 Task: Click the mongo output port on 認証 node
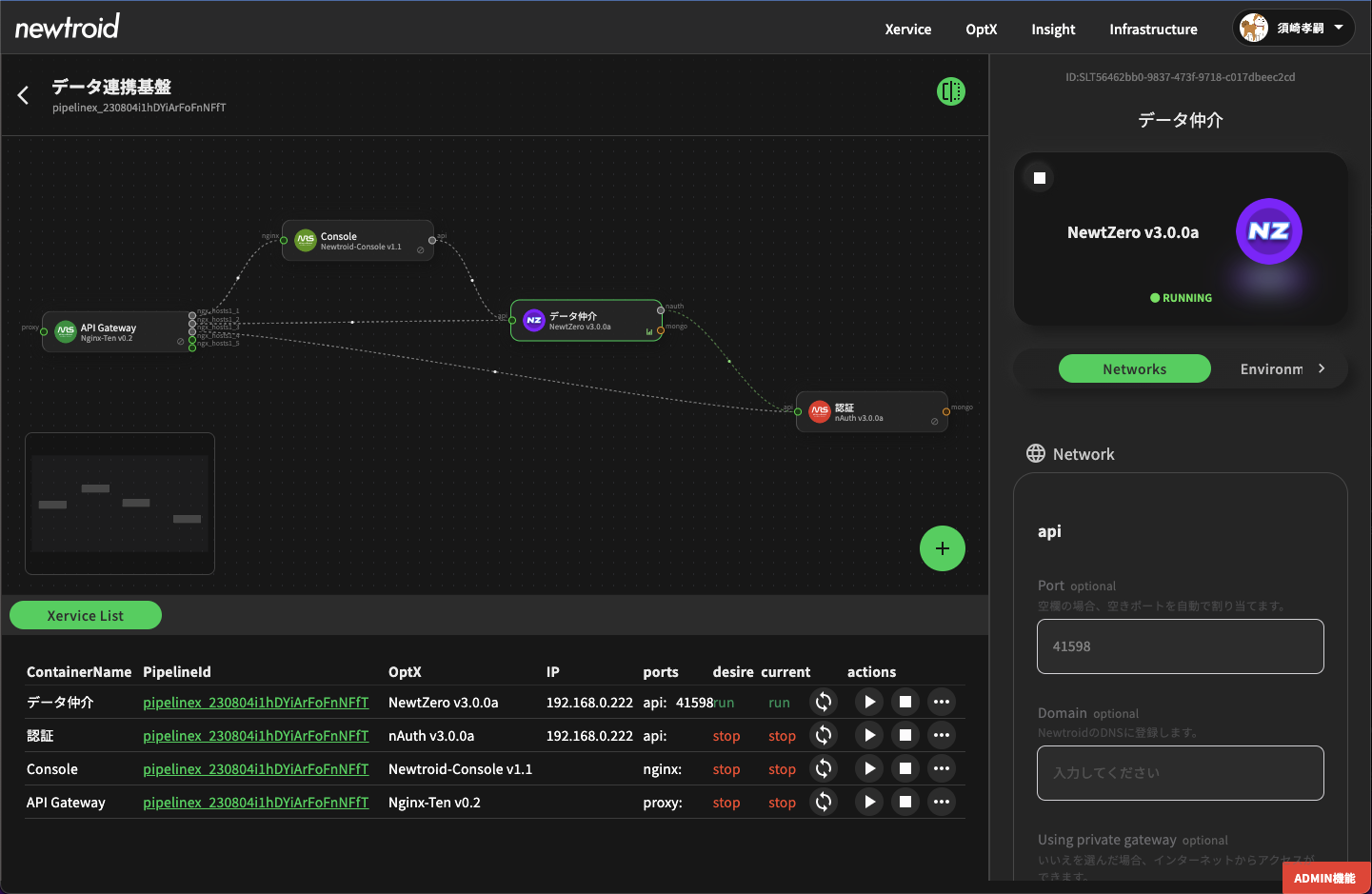pyautogui.click(x=945, y=411)
